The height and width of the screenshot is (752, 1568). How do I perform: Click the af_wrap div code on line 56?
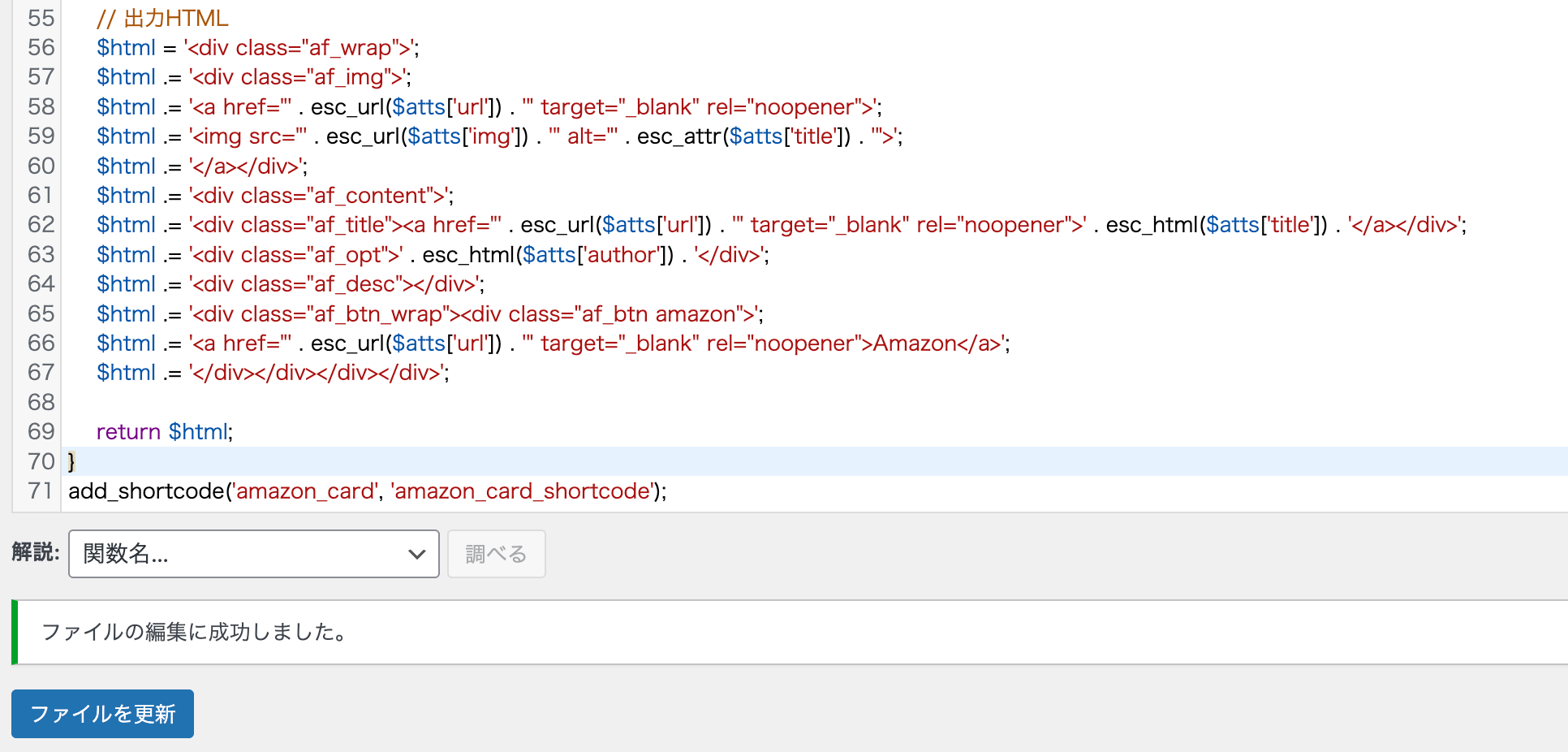click(x=300, y=48)
